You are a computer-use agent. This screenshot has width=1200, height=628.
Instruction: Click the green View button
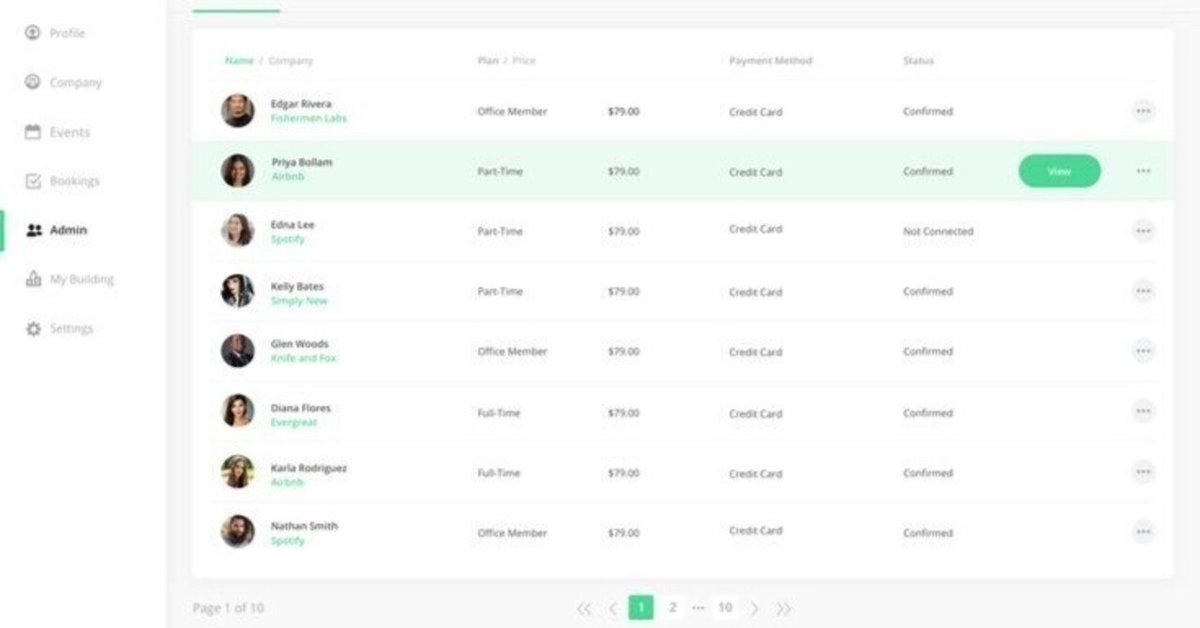(x=1059, y=171)
